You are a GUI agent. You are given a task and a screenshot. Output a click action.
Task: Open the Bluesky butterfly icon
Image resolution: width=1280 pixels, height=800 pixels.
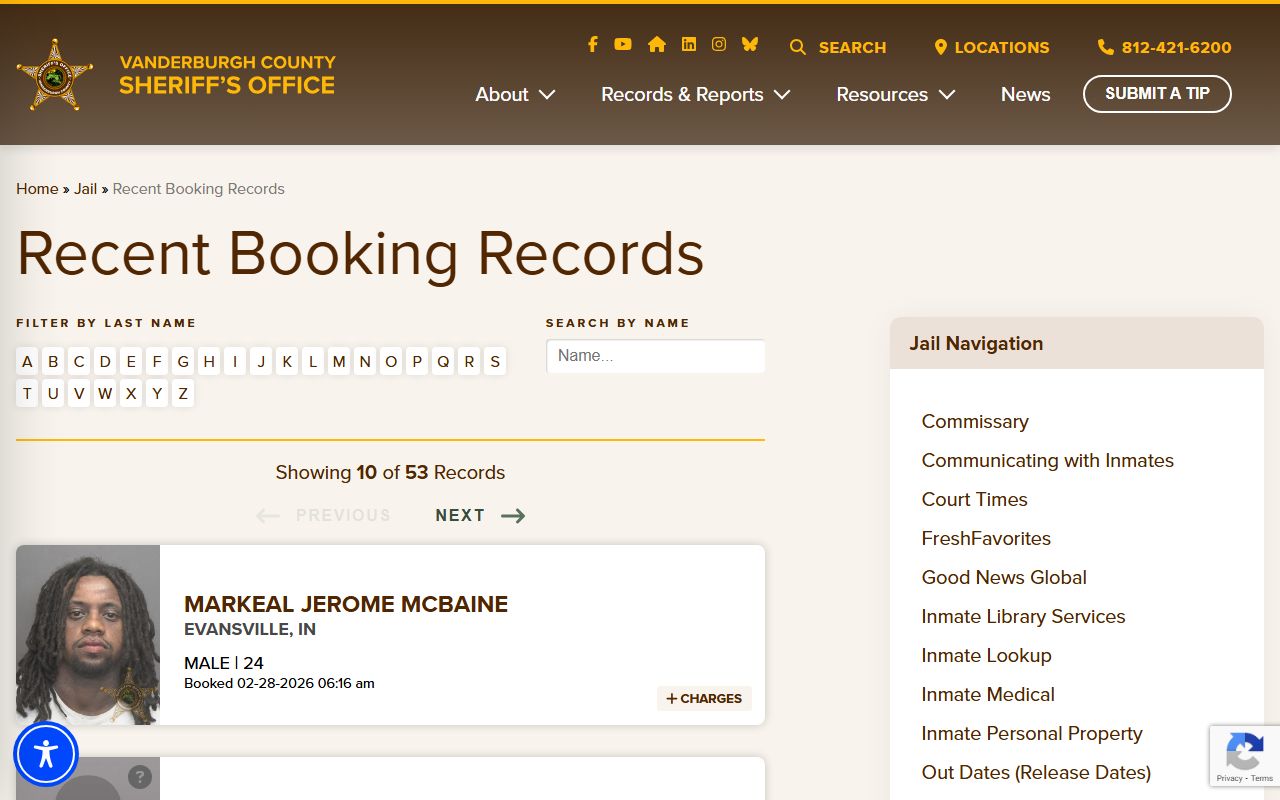click(750, 44)
